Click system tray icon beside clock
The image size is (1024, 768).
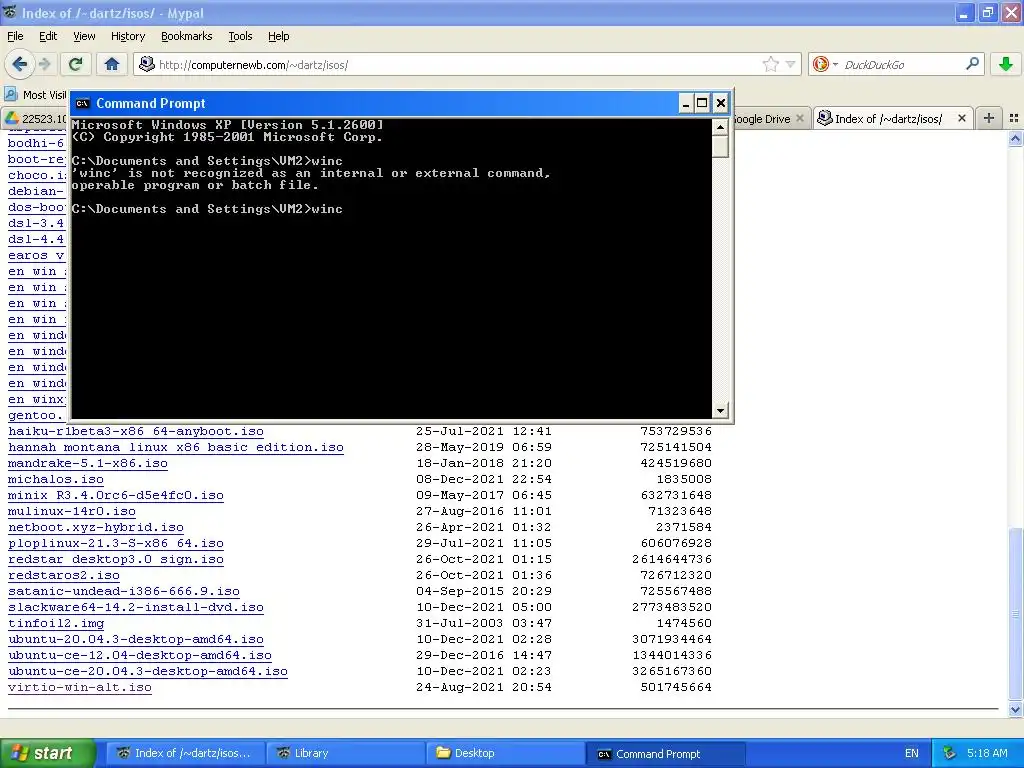[x=950, y=754]
